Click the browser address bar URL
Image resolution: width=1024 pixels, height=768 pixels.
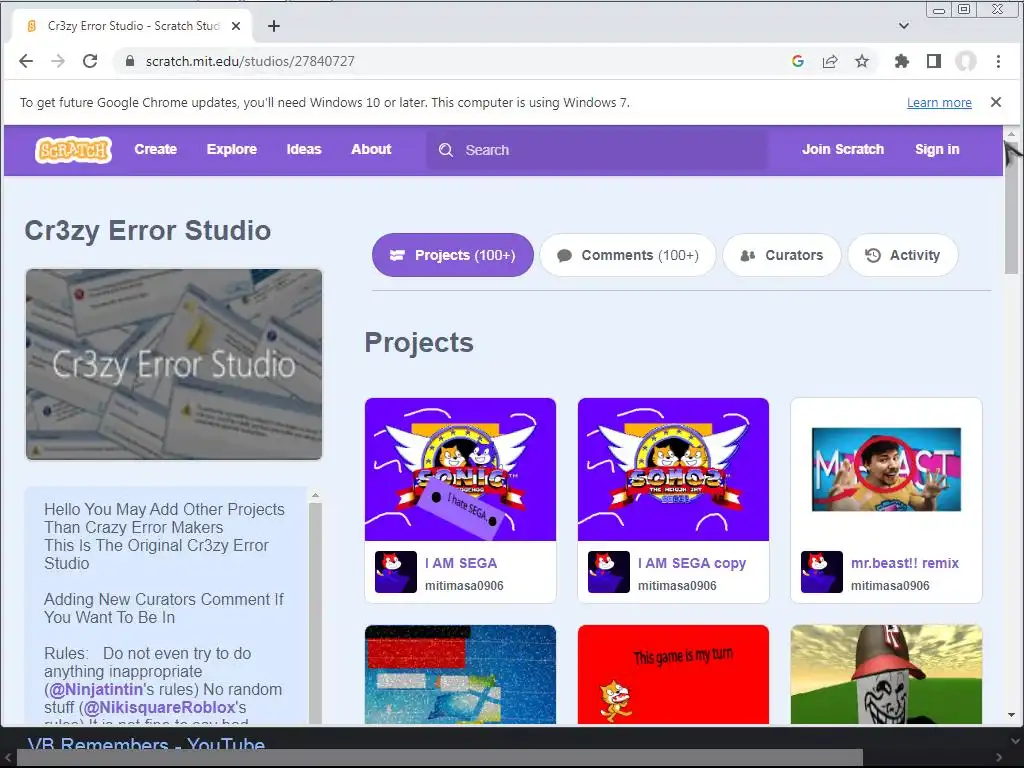250,61
